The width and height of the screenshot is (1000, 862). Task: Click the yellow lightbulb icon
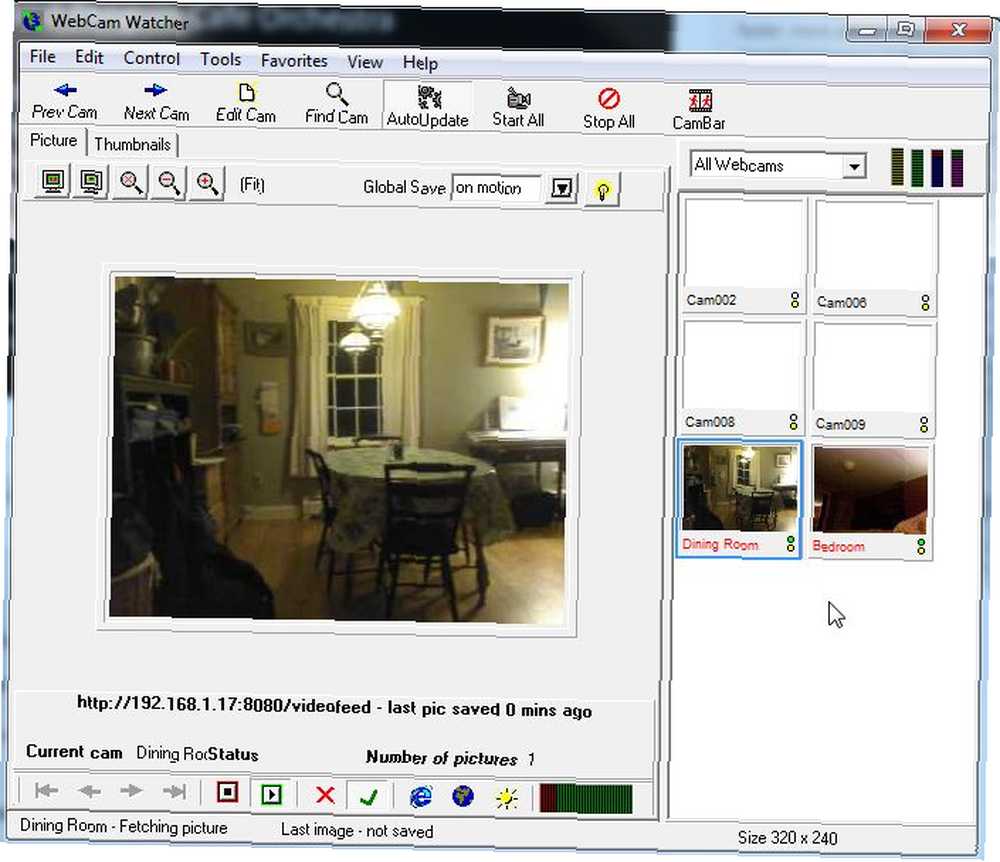603,190
